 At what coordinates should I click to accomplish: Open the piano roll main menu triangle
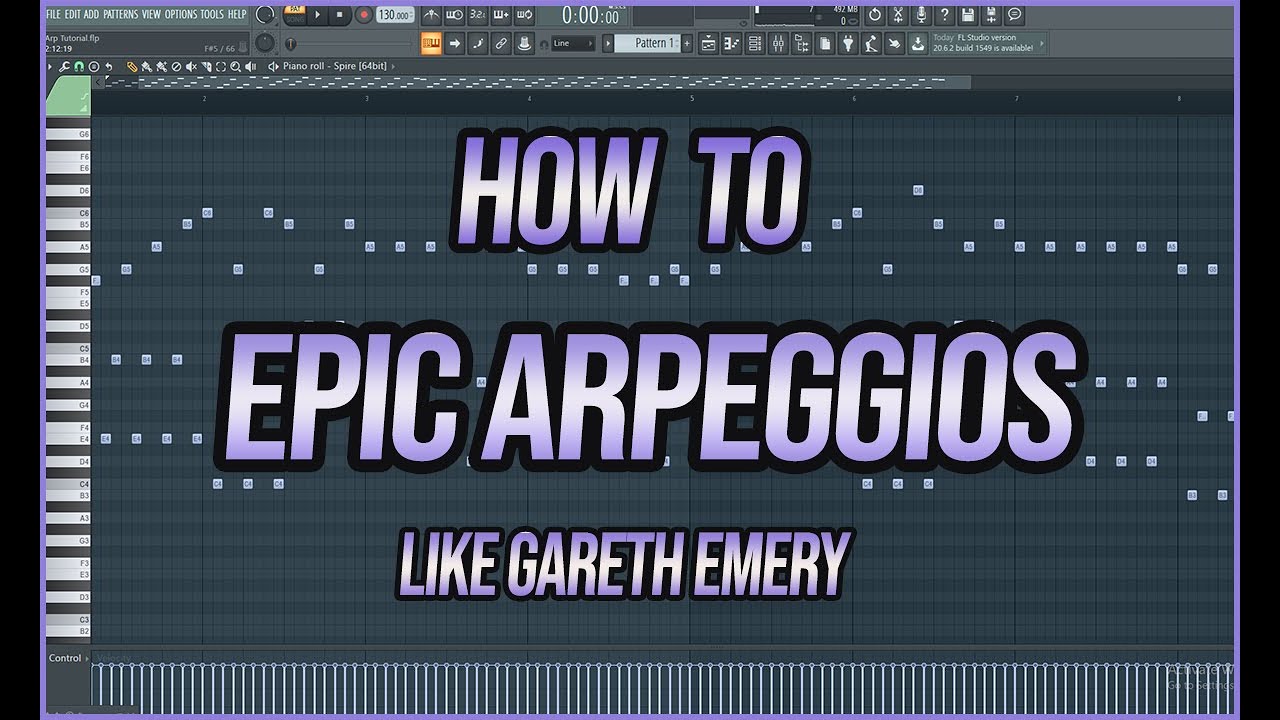point(50,66)
